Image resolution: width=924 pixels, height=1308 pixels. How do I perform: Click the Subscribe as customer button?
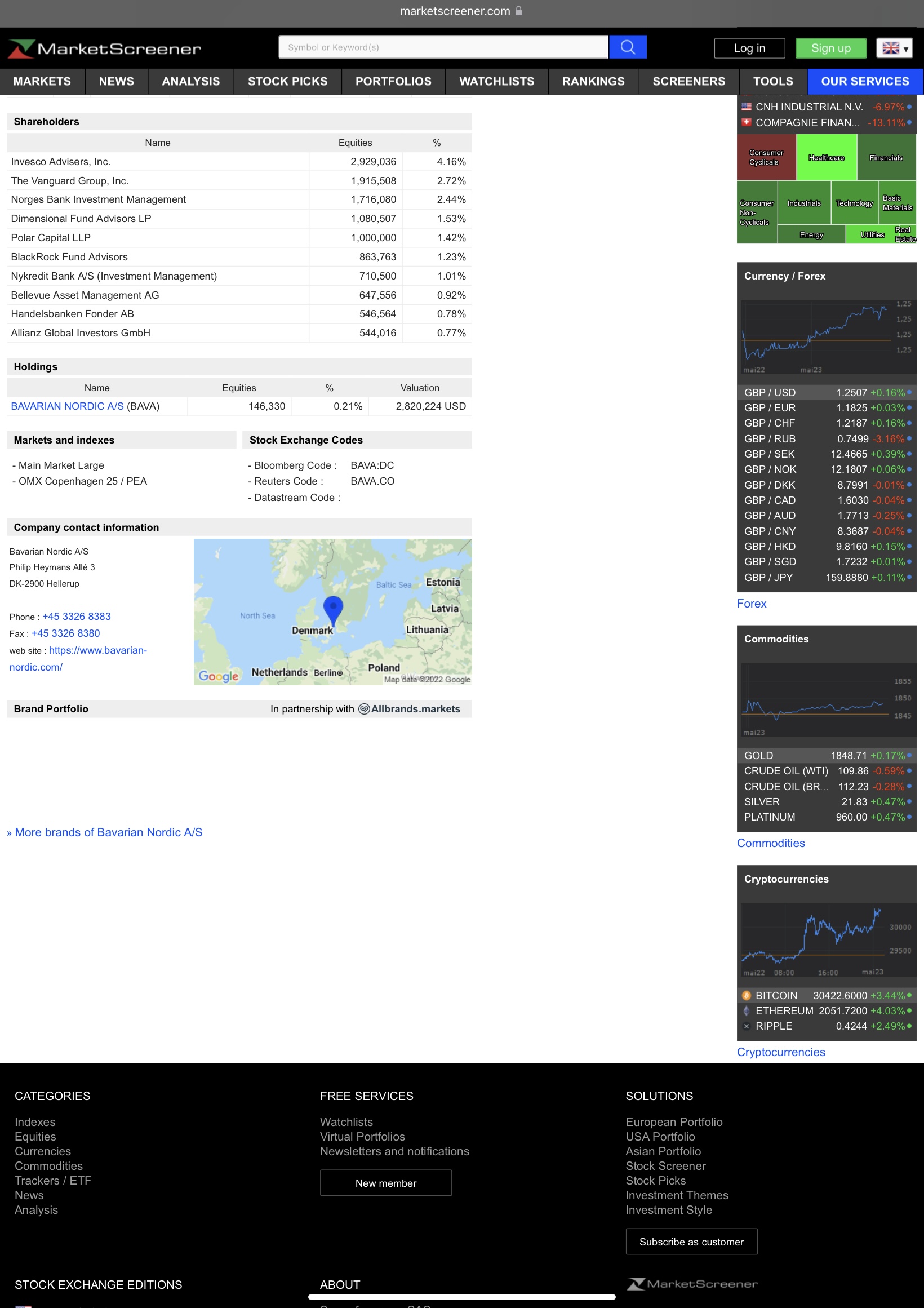(691, 1242)
